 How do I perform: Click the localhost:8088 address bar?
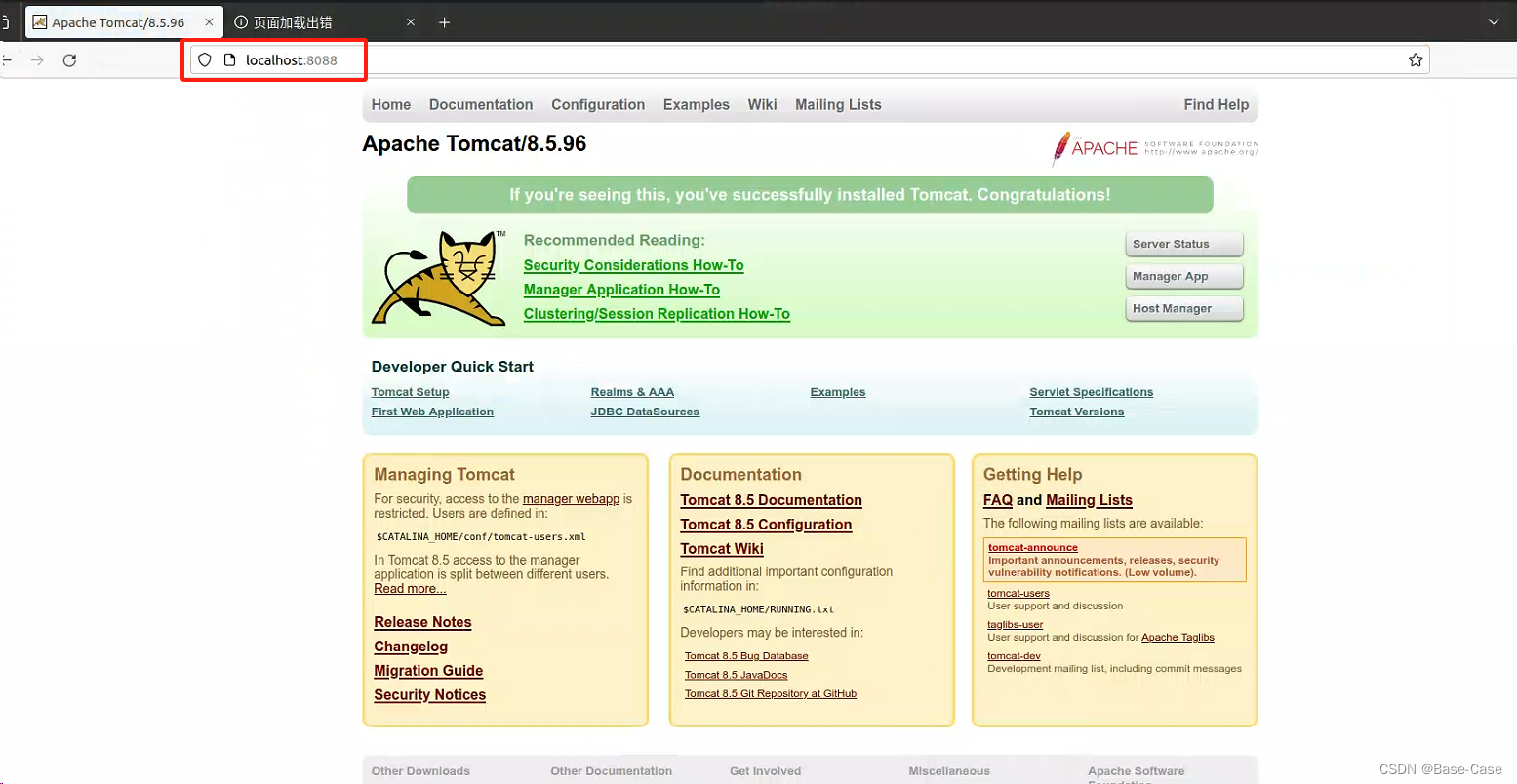810,60
